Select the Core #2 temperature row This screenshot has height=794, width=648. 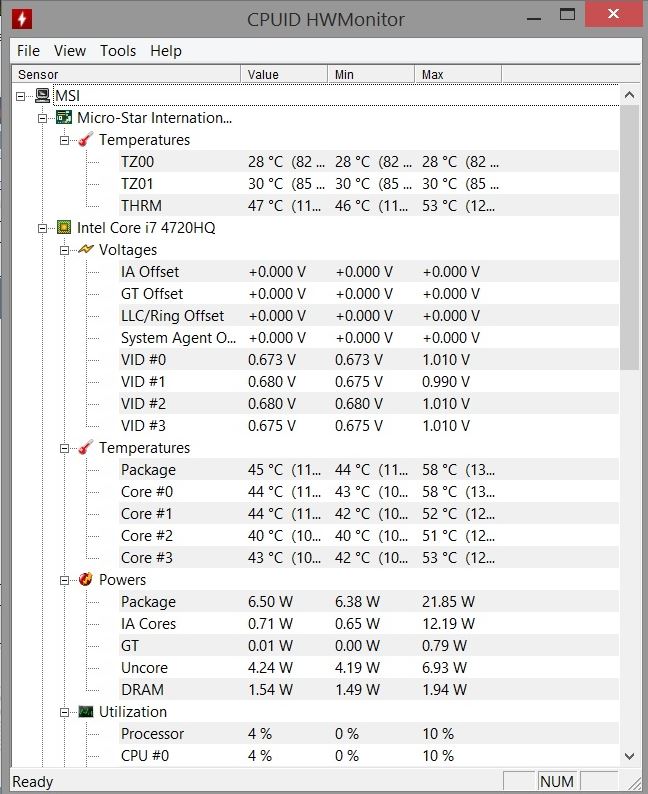pos(368,536)
